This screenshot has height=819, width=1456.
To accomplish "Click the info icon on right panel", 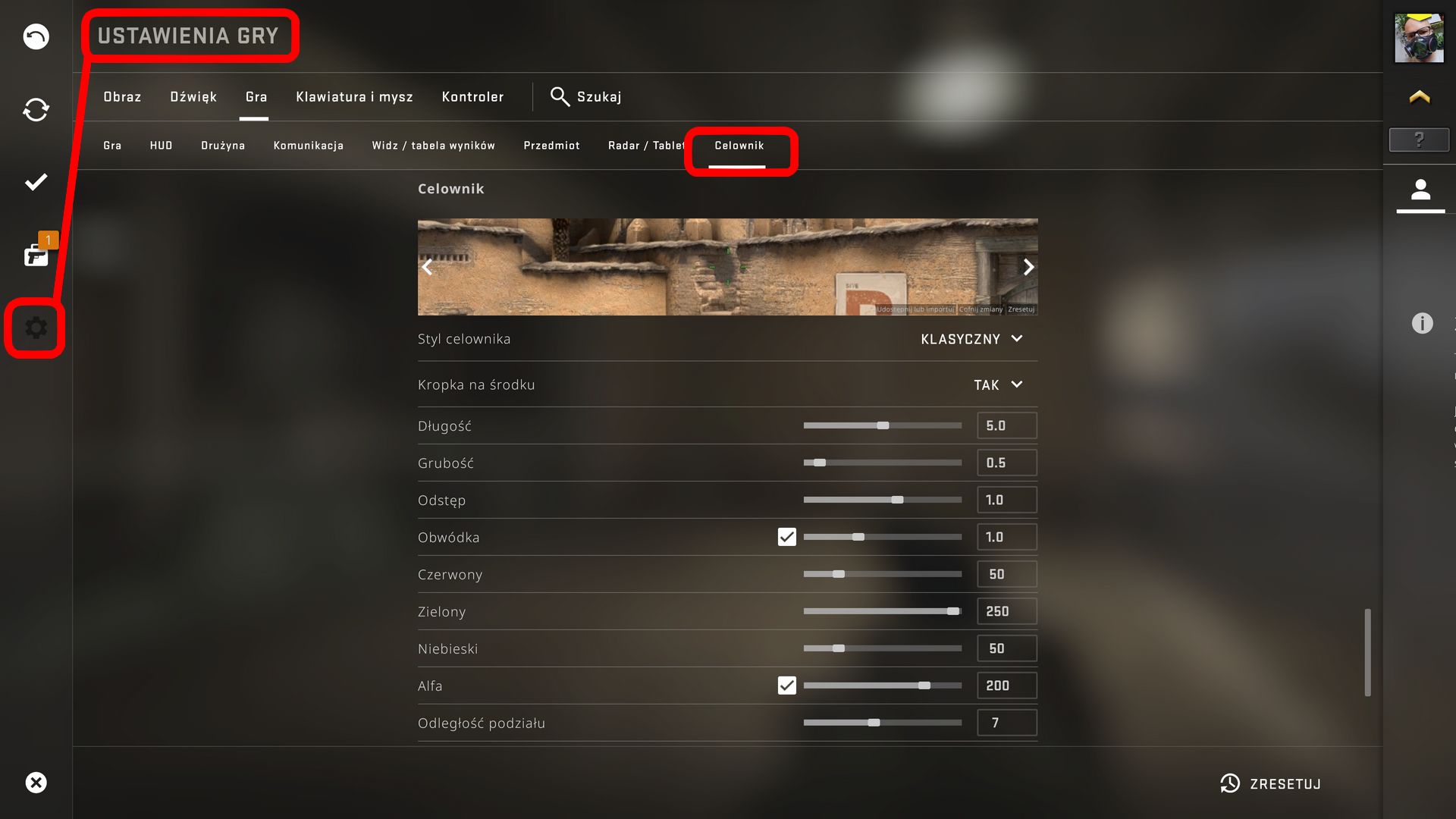I will click(x=1422, y=323).
